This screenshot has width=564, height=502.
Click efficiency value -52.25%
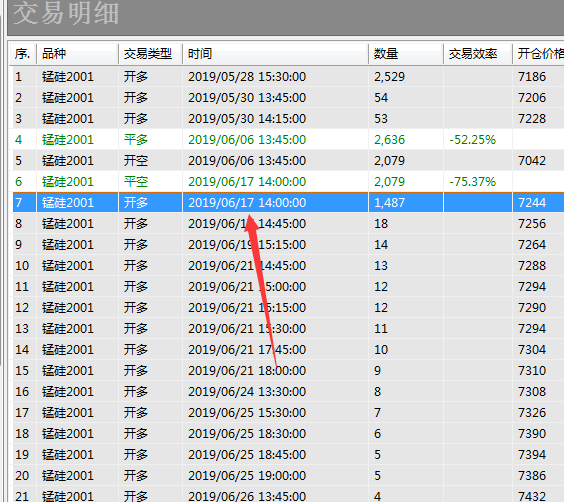(x=473, y=140)
